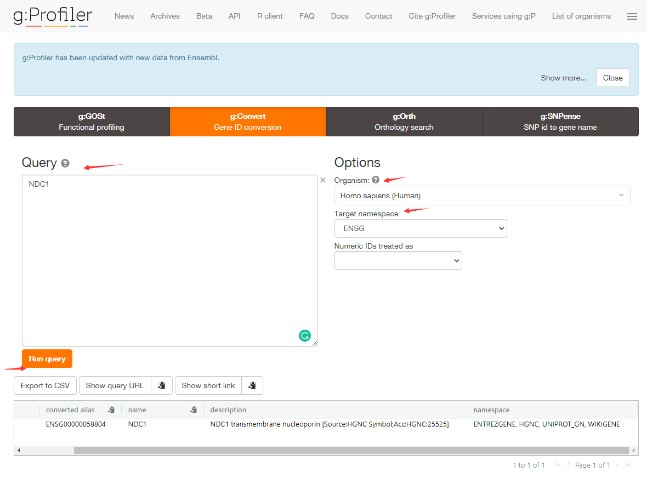Click the NDC1 name cell in results
The width and height of the screenshot is (647, 478).
(137, 424)
